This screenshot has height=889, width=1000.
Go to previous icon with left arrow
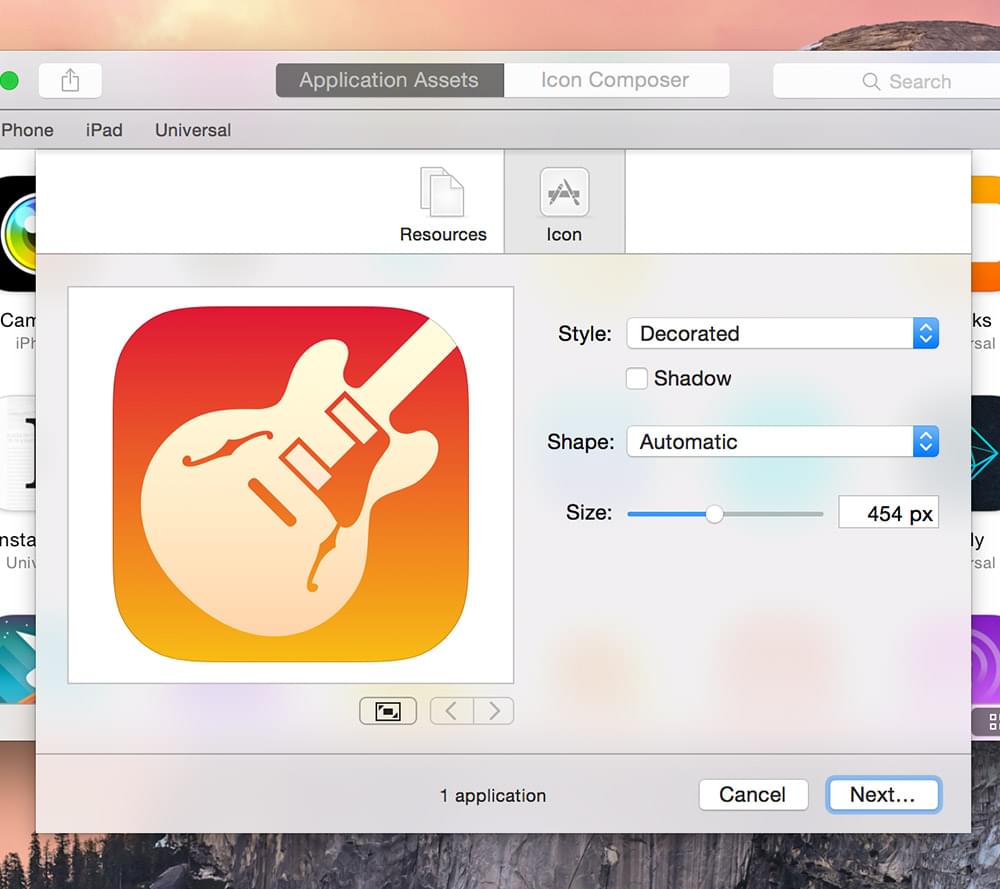point(451,711)
